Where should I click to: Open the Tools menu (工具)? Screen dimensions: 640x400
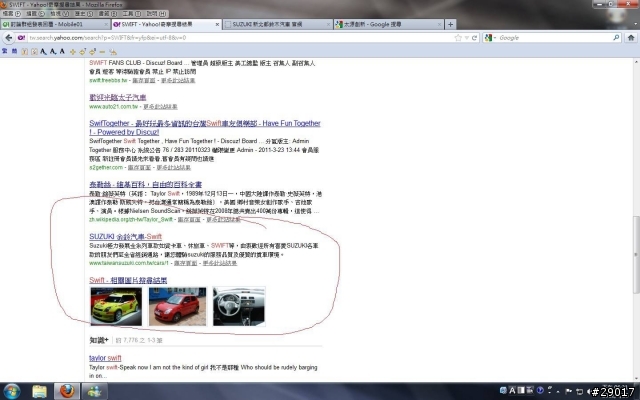[x=132, y=13]
